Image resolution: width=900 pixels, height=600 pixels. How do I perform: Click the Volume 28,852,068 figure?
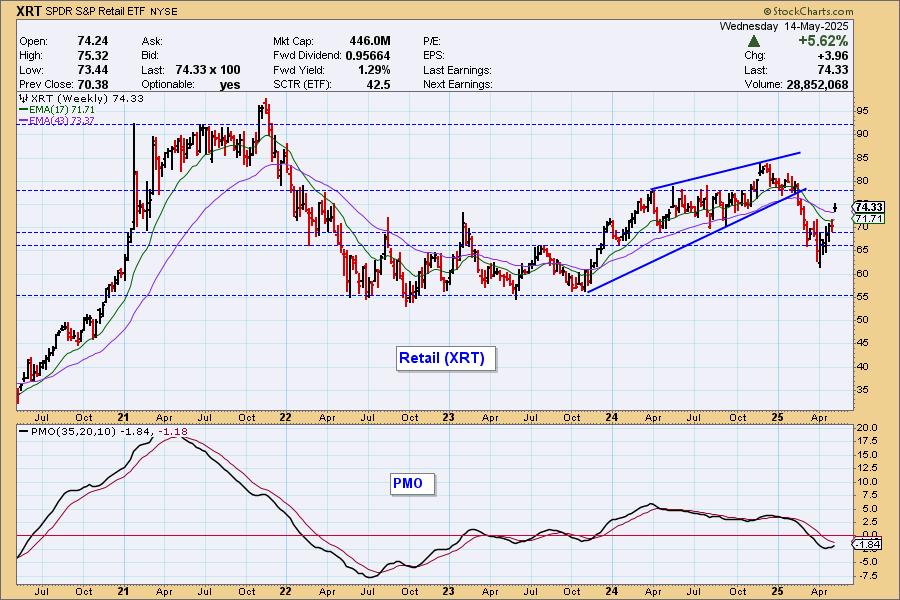click(x=817, y=84)
